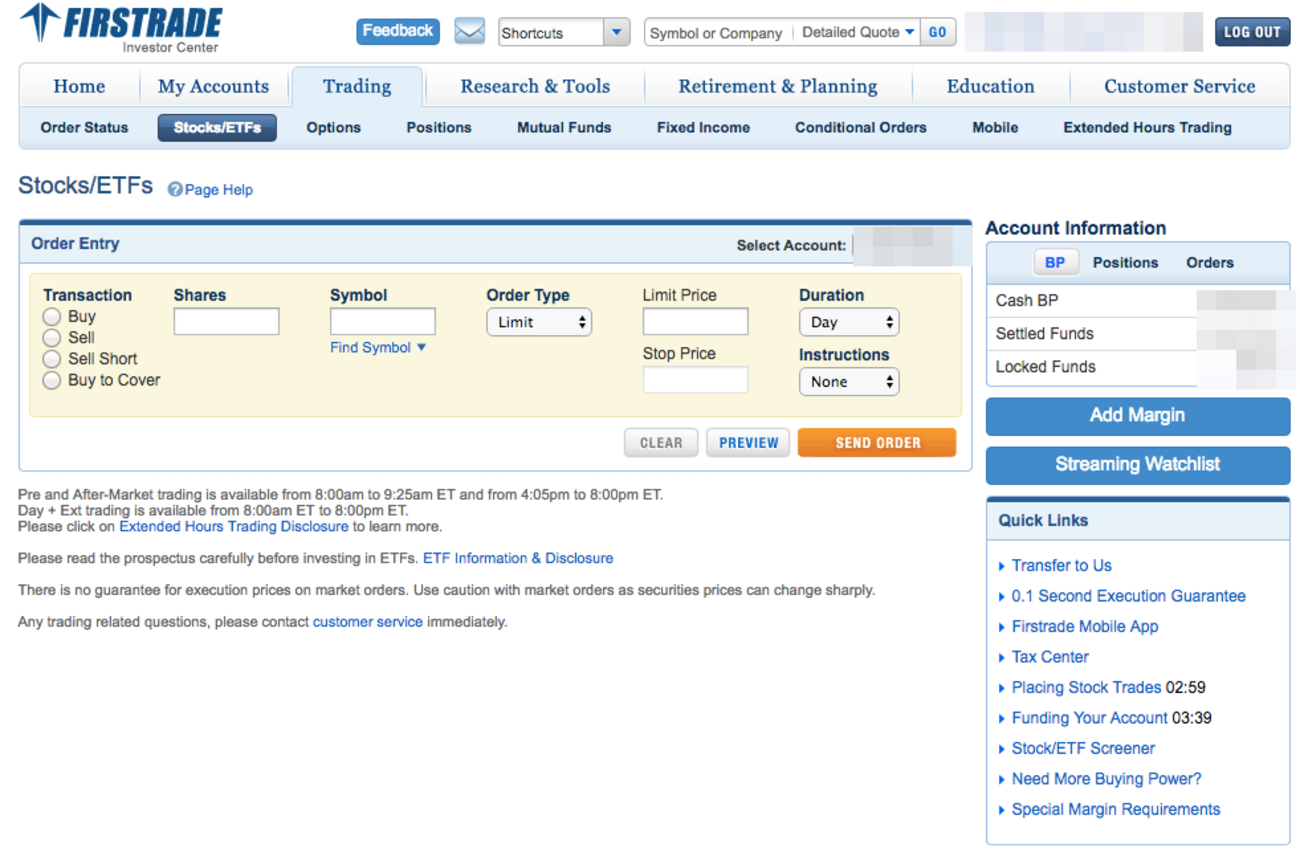Open the My Accounts tab
This screenshot has height=852, width=1300.
pos(213,86)
